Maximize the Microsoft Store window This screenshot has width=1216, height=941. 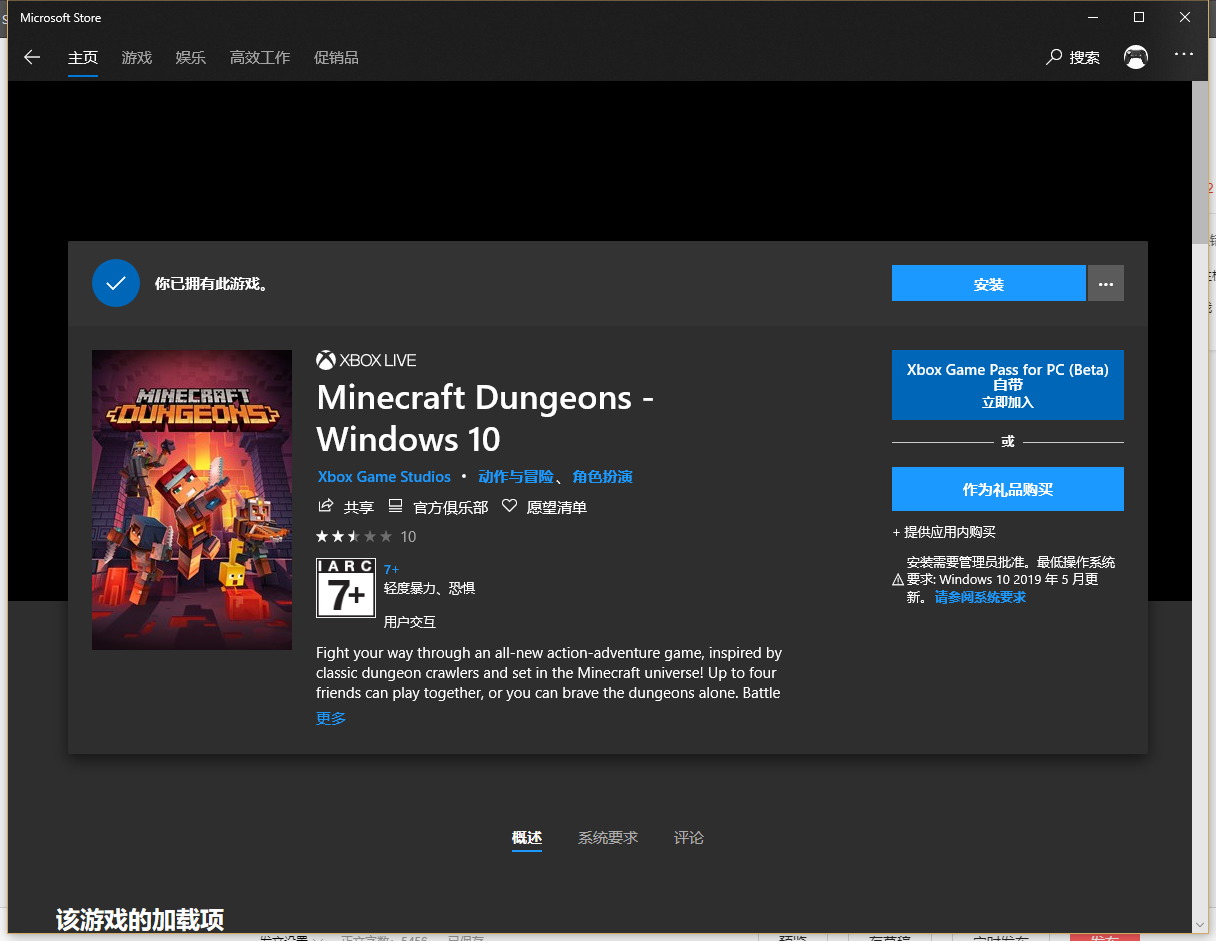pos(1138,17)
